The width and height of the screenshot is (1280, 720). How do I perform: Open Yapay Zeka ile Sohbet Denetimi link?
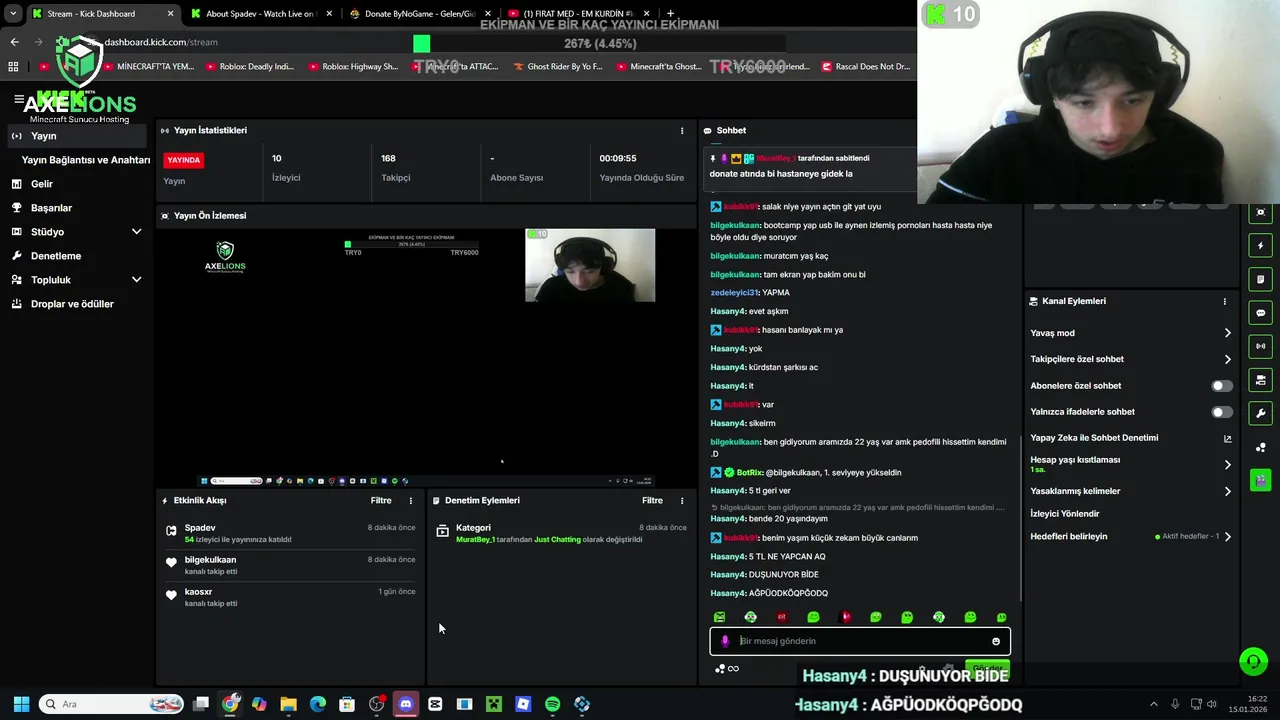[1130, 438]
